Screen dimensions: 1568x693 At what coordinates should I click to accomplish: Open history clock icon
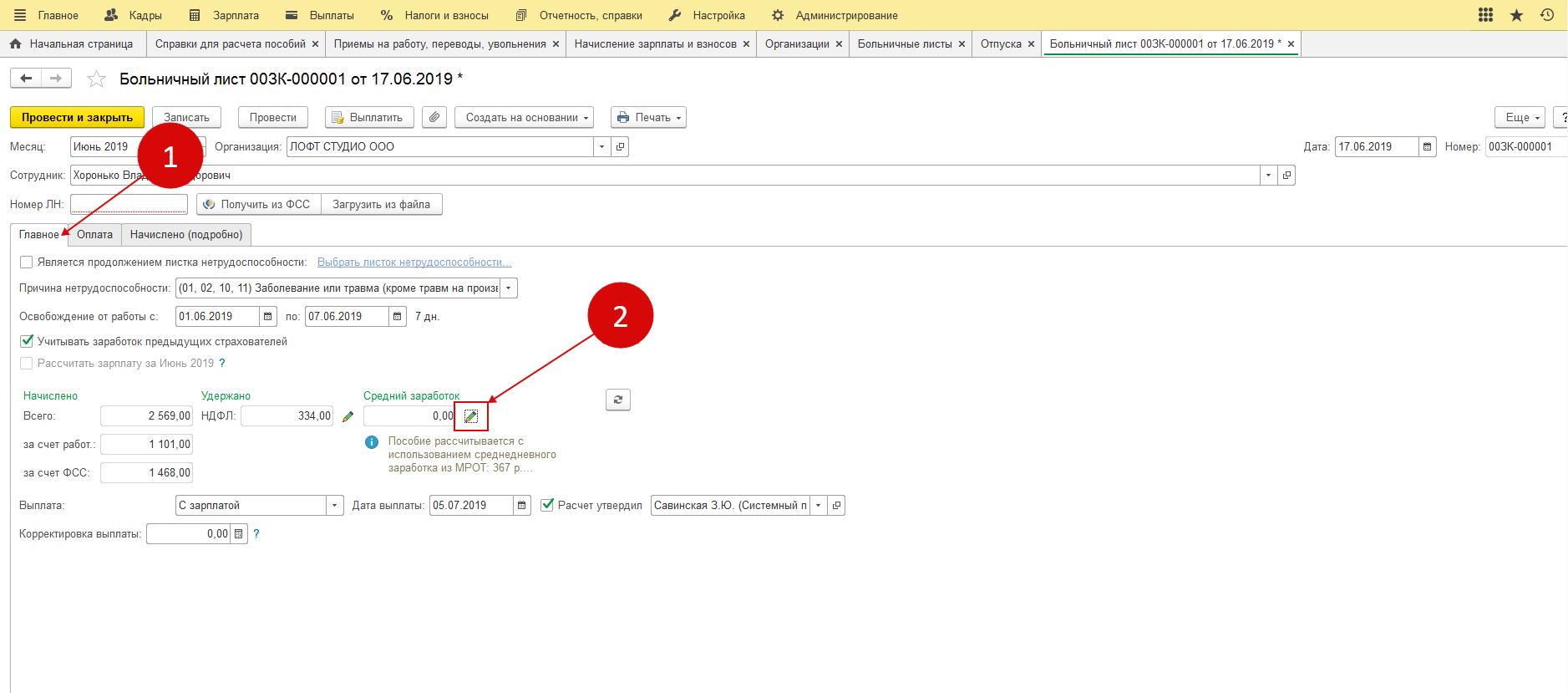[x=1547, y=15]
